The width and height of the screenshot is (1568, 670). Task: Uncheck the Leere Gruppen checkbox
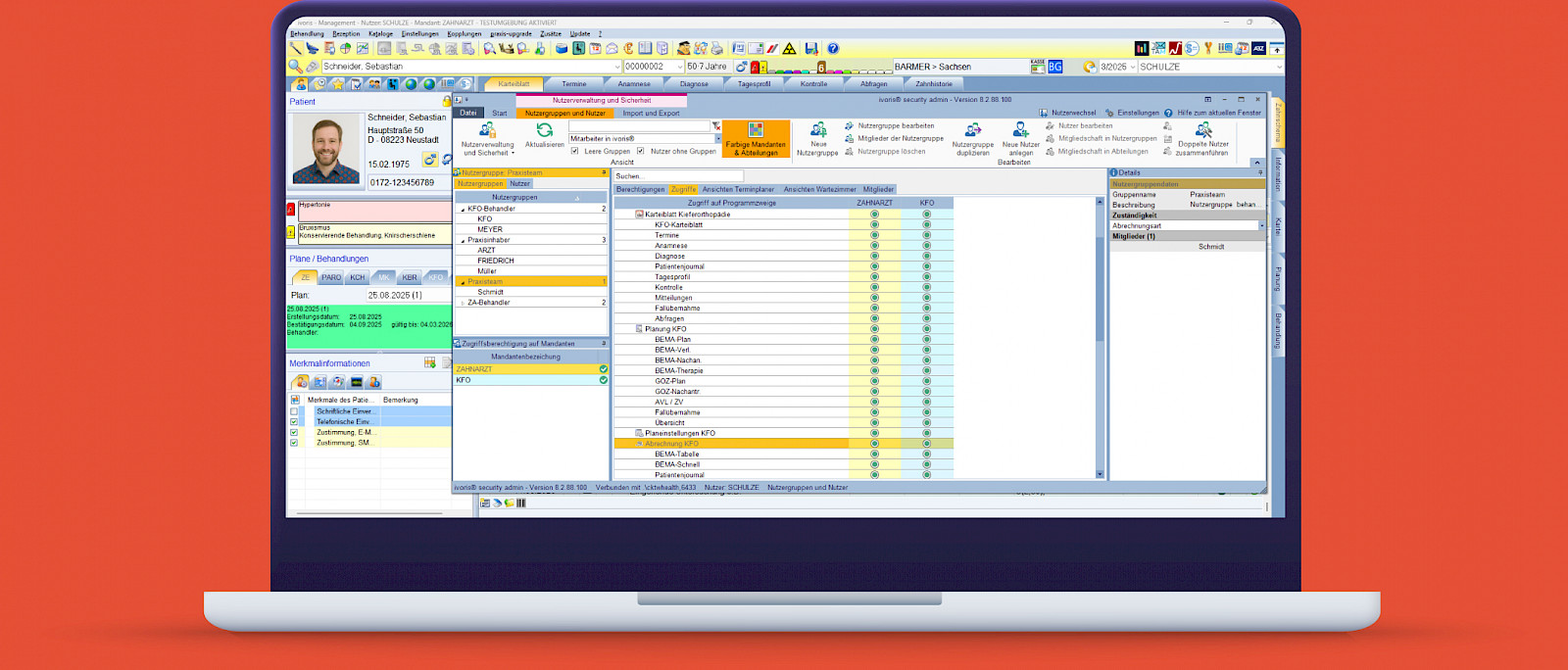[575, 151]
